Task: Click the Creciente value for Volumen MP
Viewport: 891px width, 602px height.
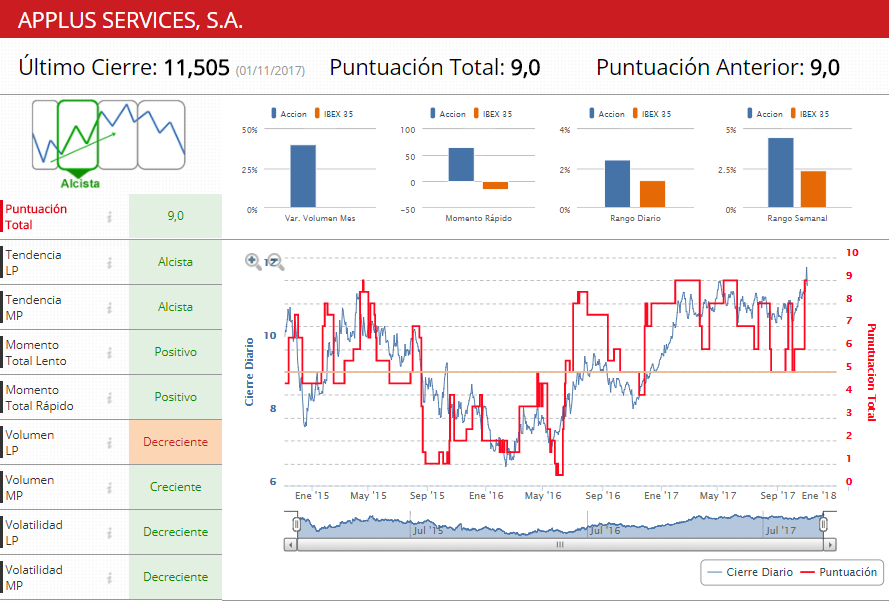Action: 175,487
